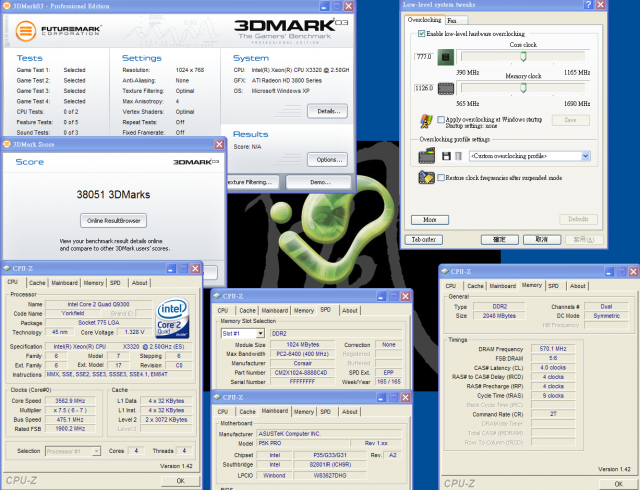Click the Texture Filtering button
Screen dimensions: 640x490
tap(253, 182)
